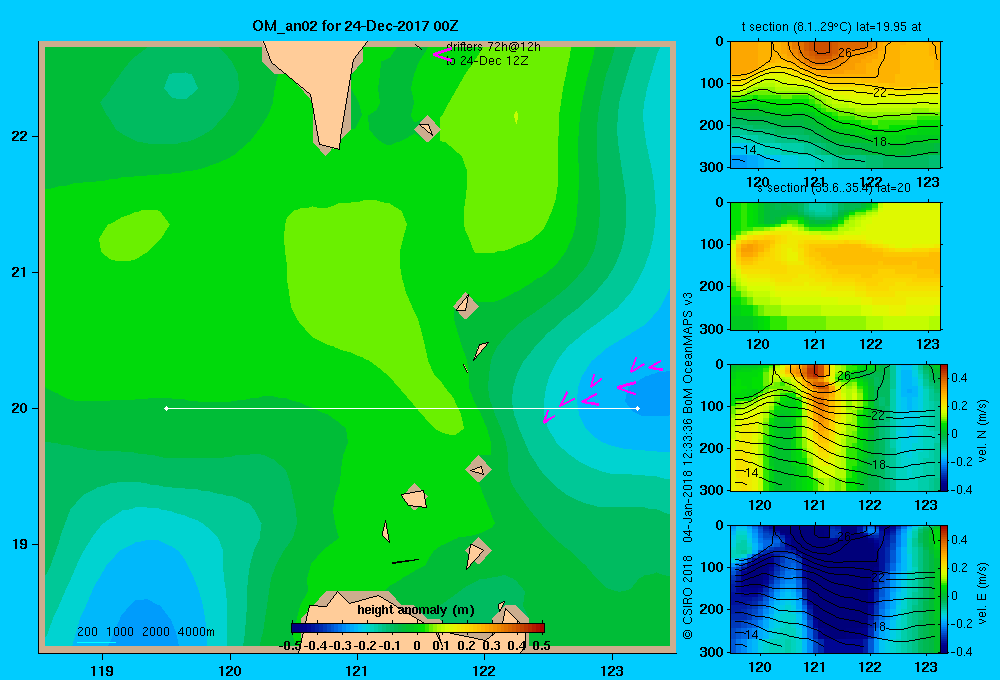Click the vertical "© CSIRO 2018" copyright text
1000x680 pixels.
pyautogui.click(x=688, y=597)
